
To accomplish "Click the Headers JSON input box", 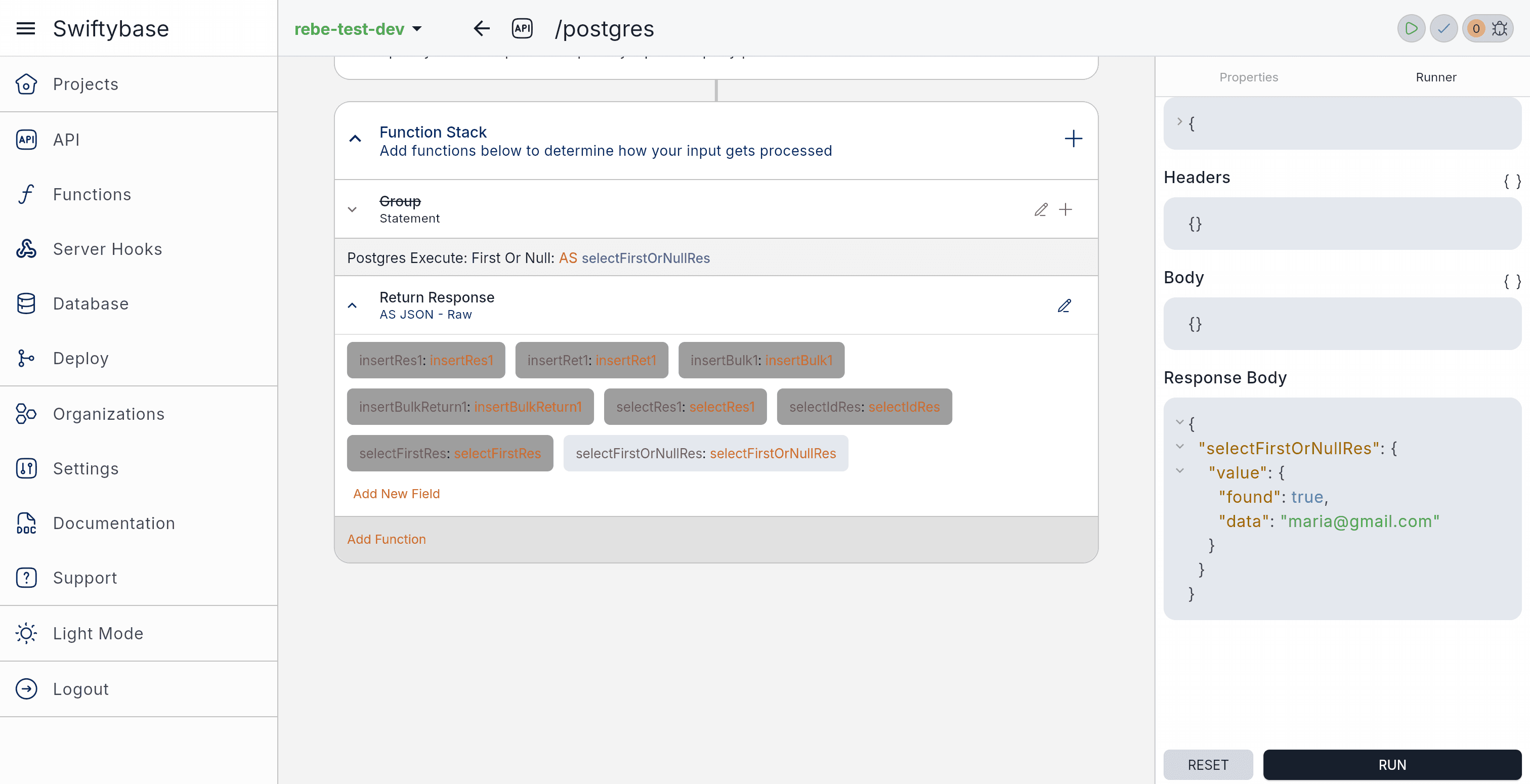I will click(x=1342, y=224).
